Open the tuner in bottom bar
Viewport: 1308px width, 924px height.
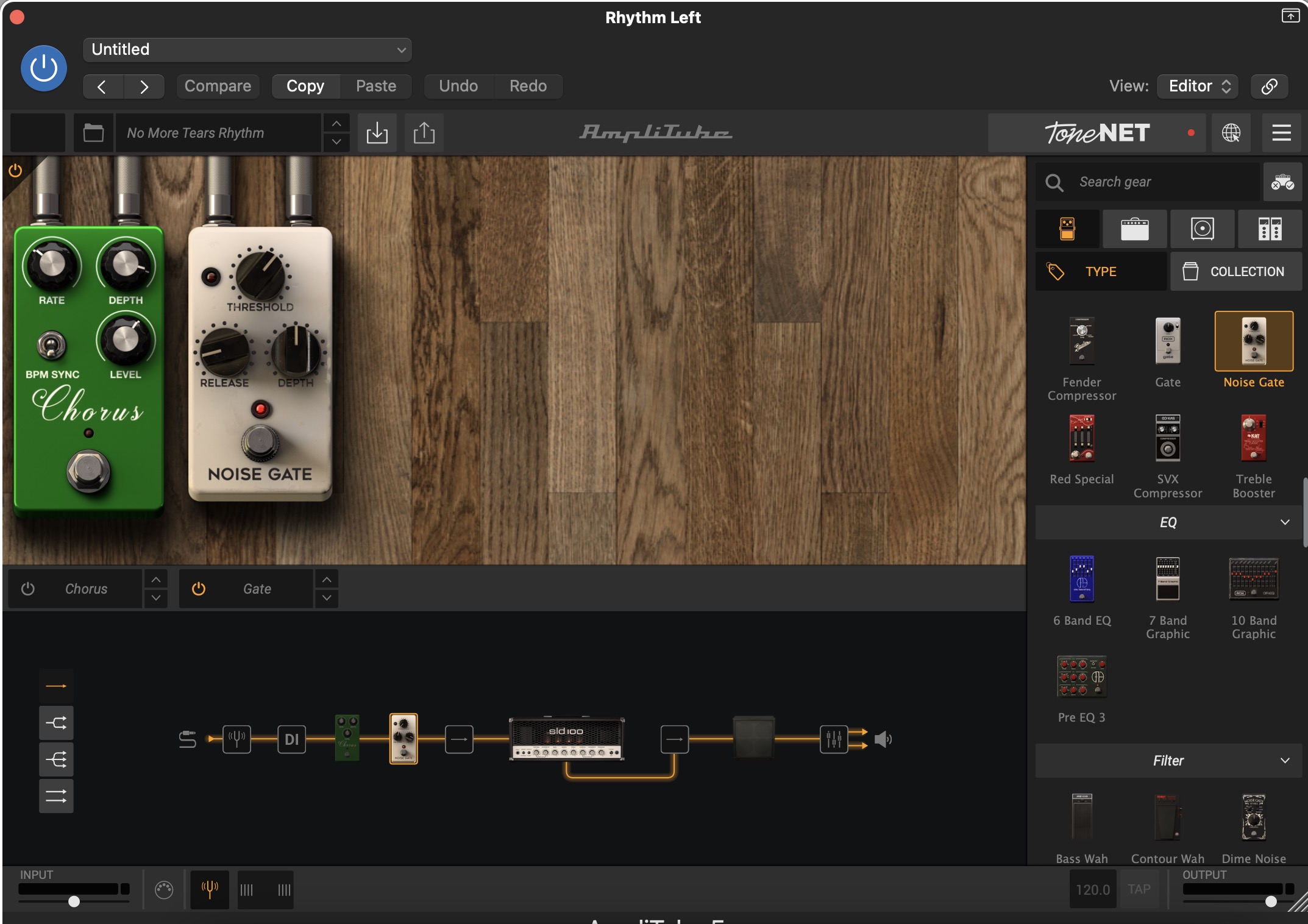coord(210,890)
